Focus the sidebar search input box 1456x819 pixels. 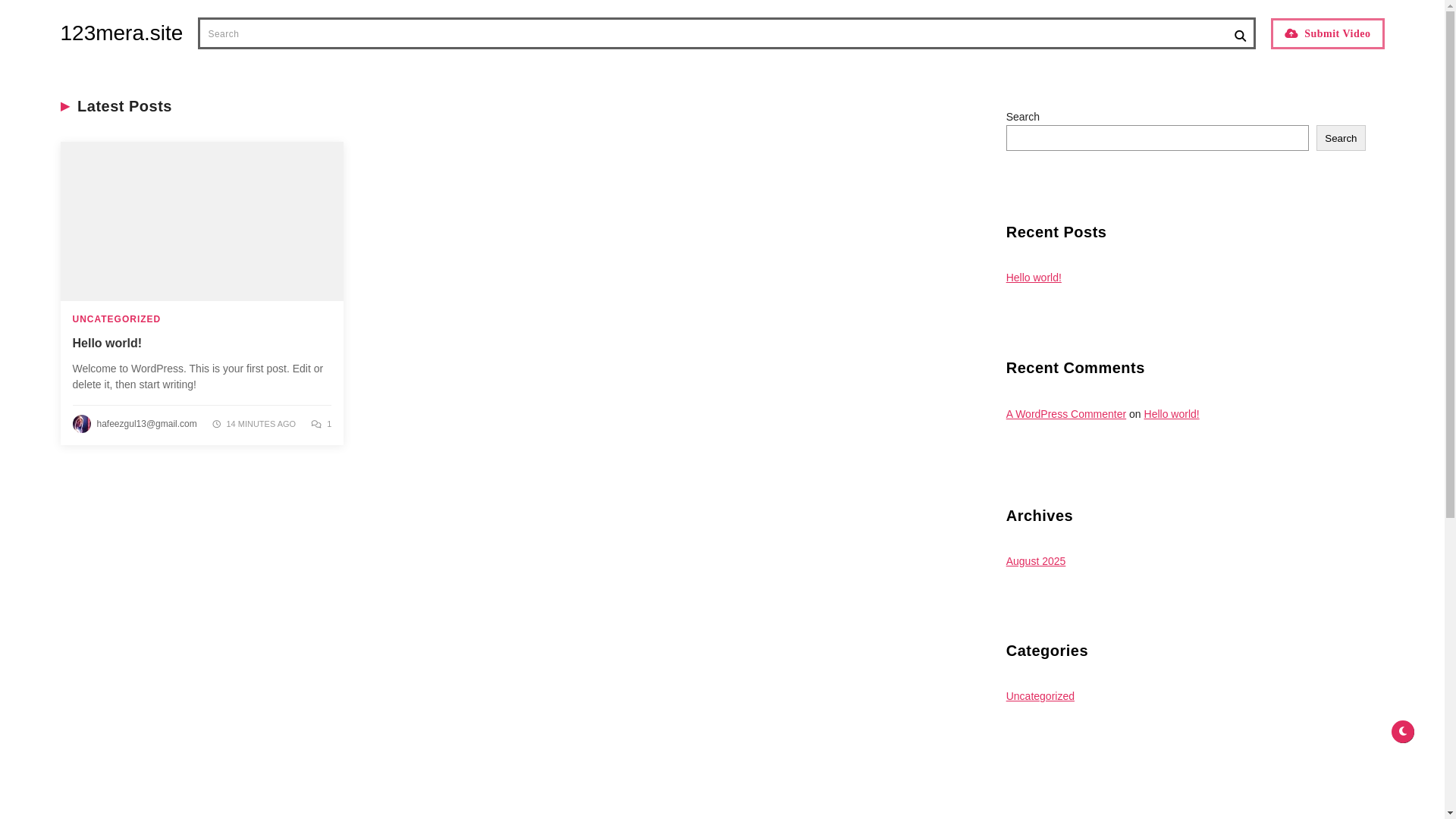coord(1157,138)
